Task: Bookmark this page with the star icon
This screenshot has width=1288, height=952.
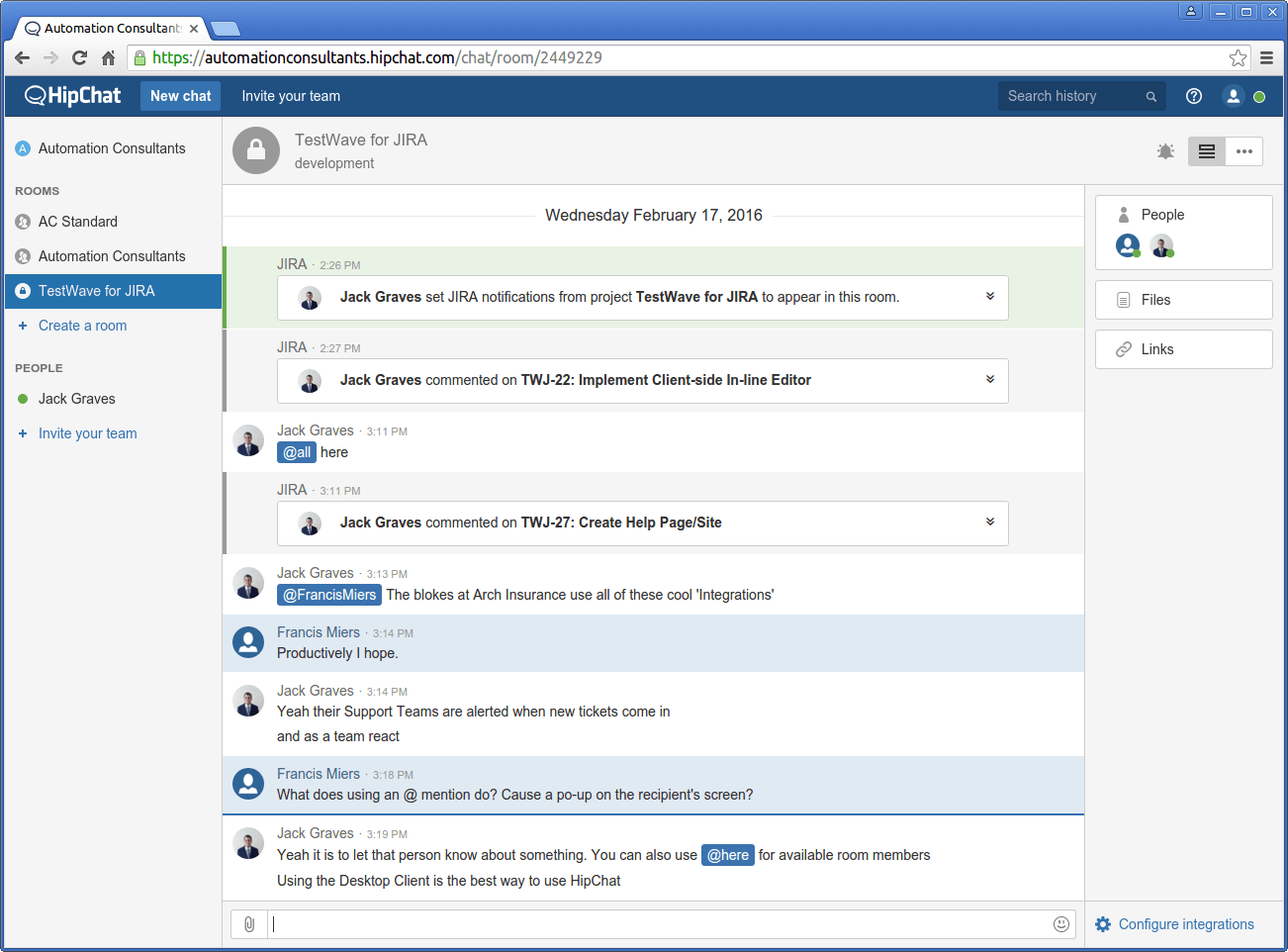Action: coord(1238,57)
